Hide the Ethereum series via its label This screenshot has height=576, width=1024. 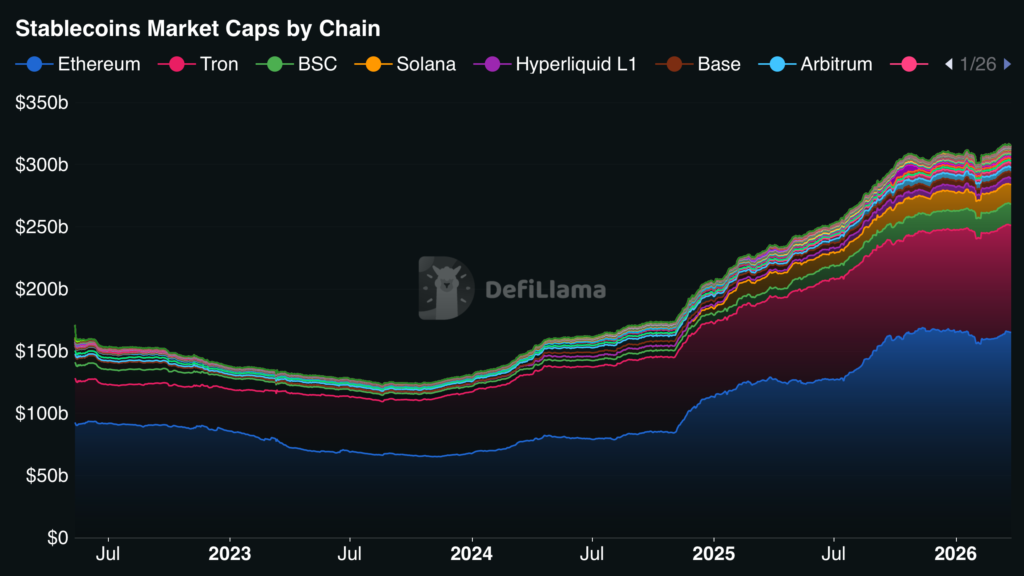click(98, 64)
